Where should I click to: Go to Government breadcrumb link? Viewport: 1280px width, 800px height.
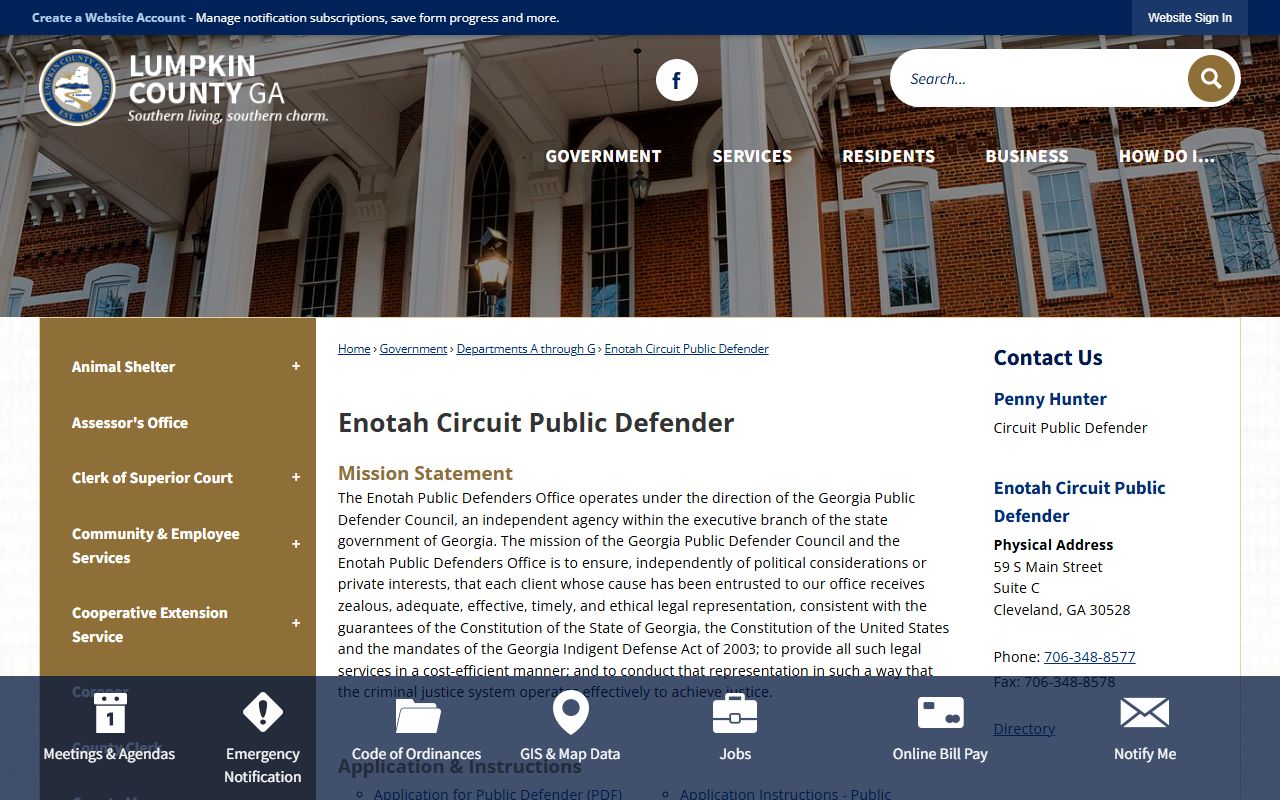[x=413, y=349]
